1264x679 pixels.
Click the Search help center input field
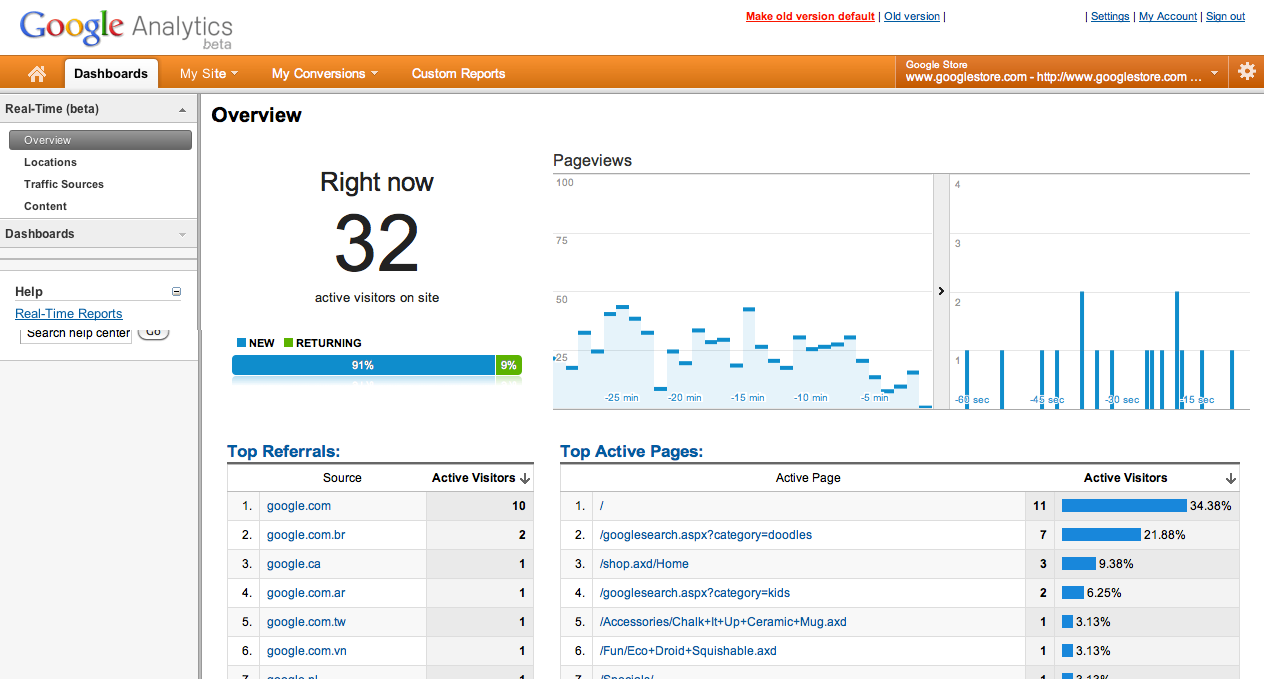tap(75, 333)
